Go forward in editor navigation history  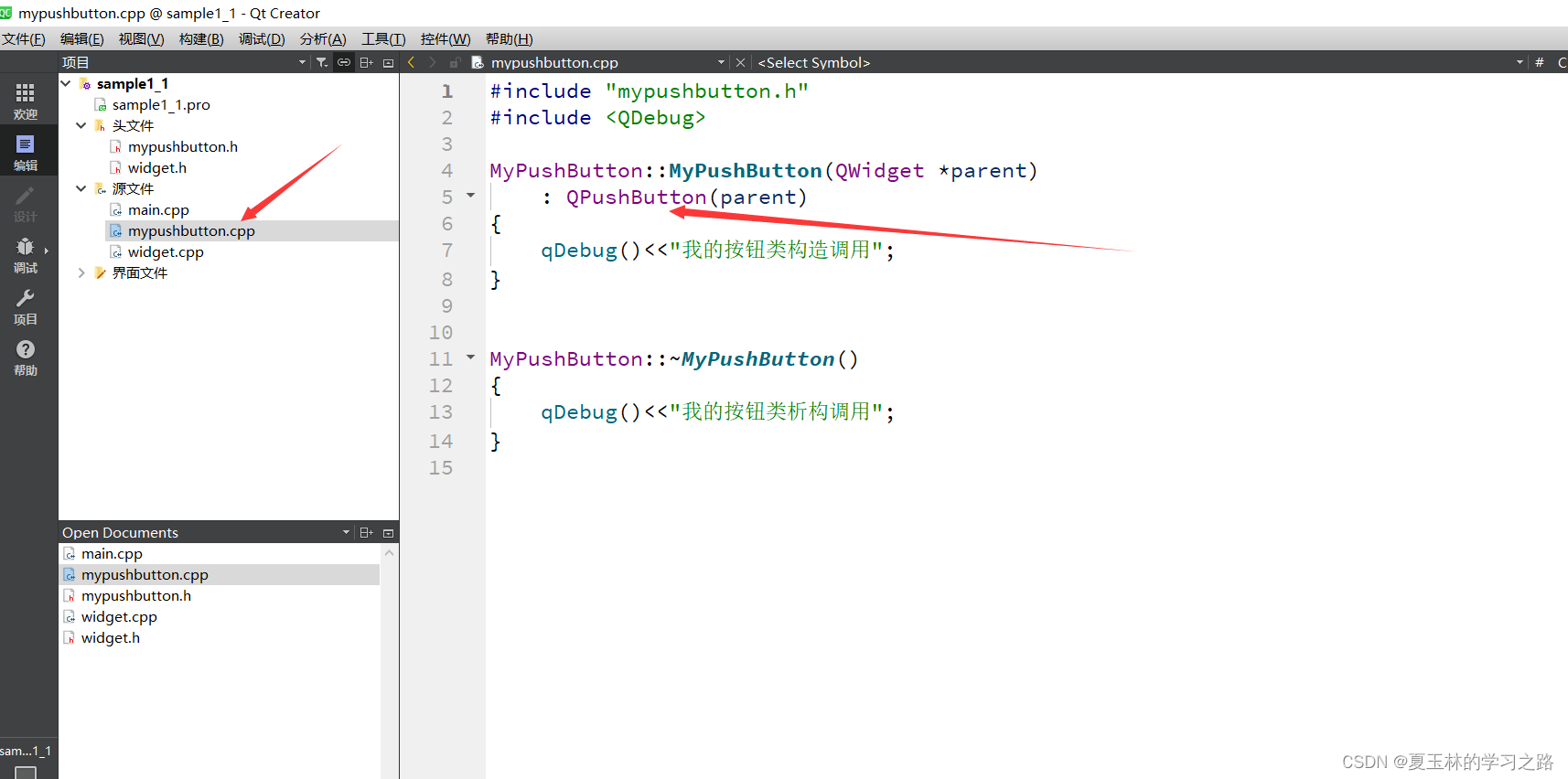pos(433,62)
